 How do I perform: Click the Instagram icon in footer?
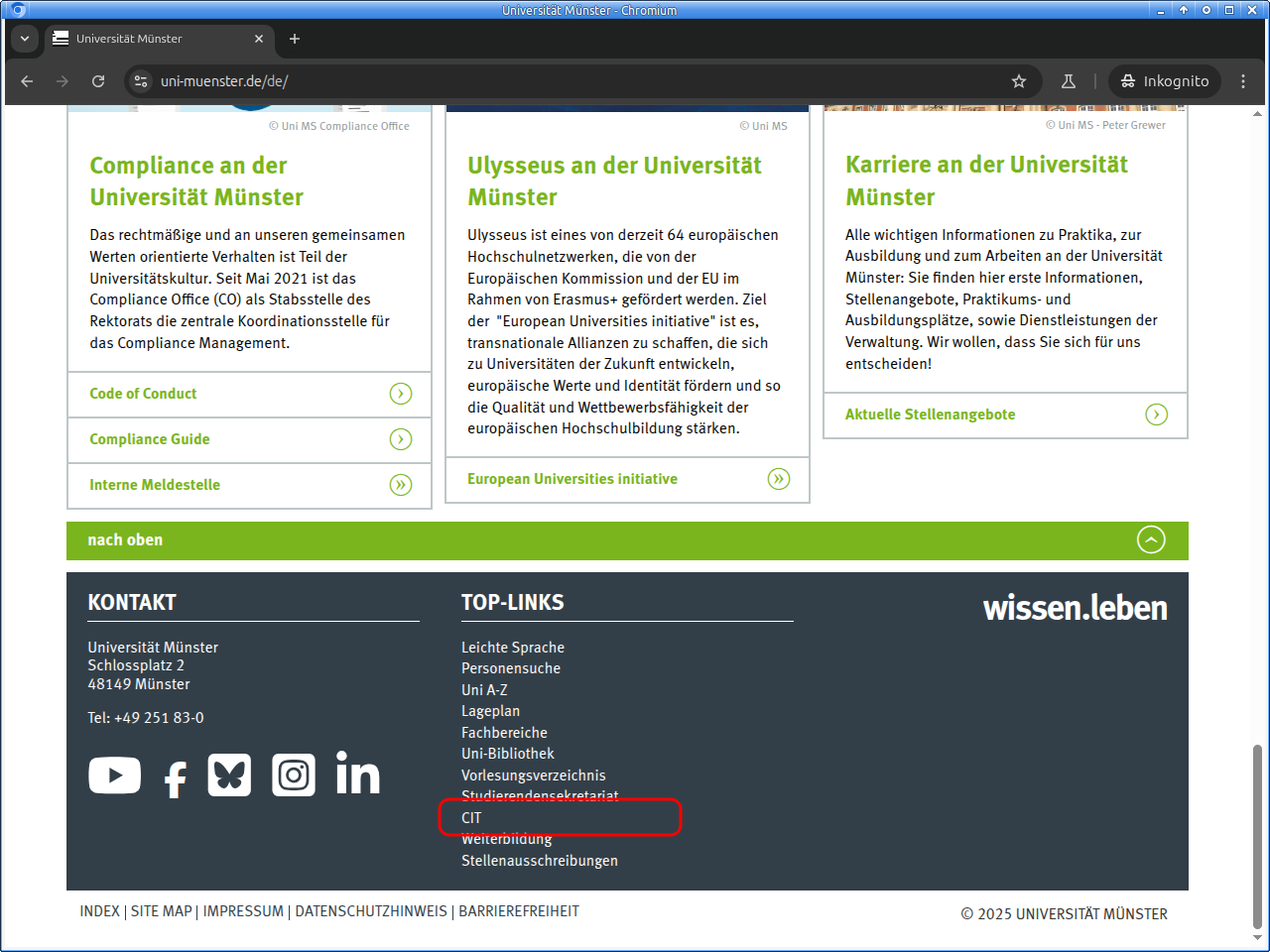[x=294, y=775]
